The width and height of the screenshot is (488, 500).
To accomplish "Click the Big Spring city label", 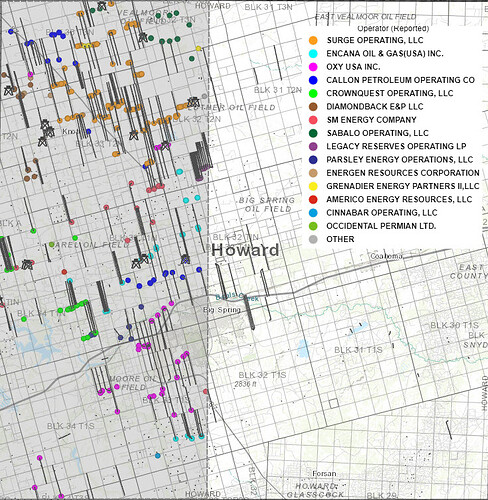I will click(x=222, y=310).
